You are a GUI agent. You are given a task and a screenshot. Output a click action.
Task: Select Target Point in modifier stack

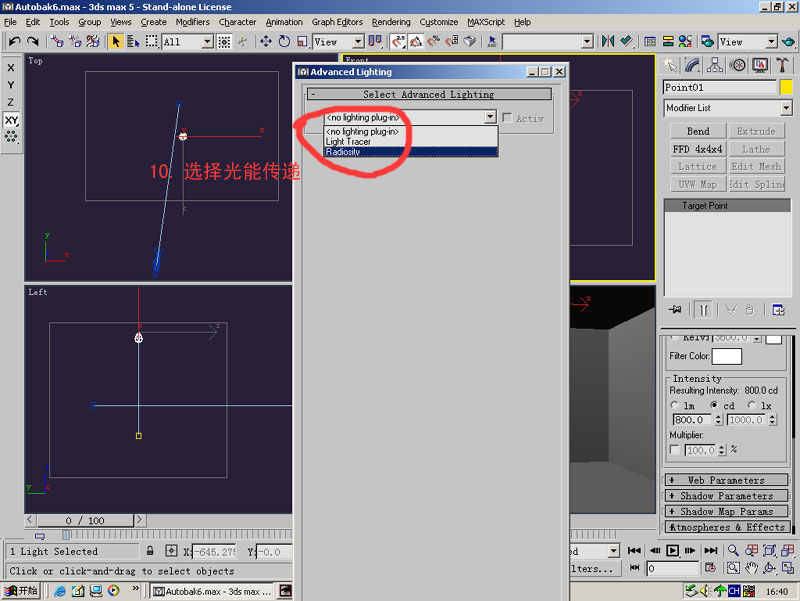tap(728, 206)
